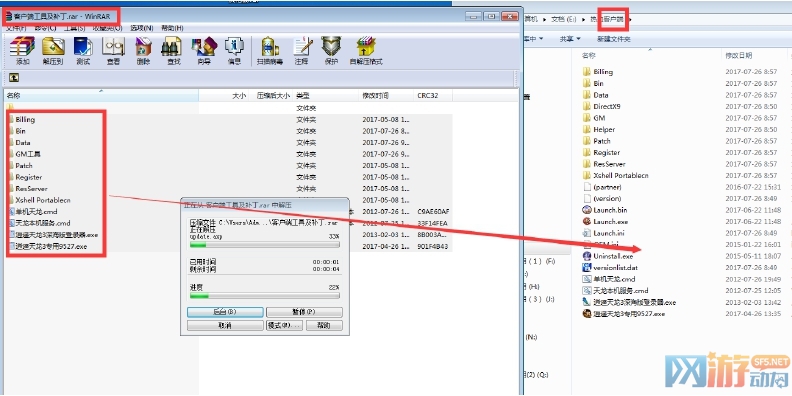The height and width of the screenshot is (396, 792).
Task: Click the 添加 (Add) toolbar icon in WinRAR
Action: coord(22,51)
